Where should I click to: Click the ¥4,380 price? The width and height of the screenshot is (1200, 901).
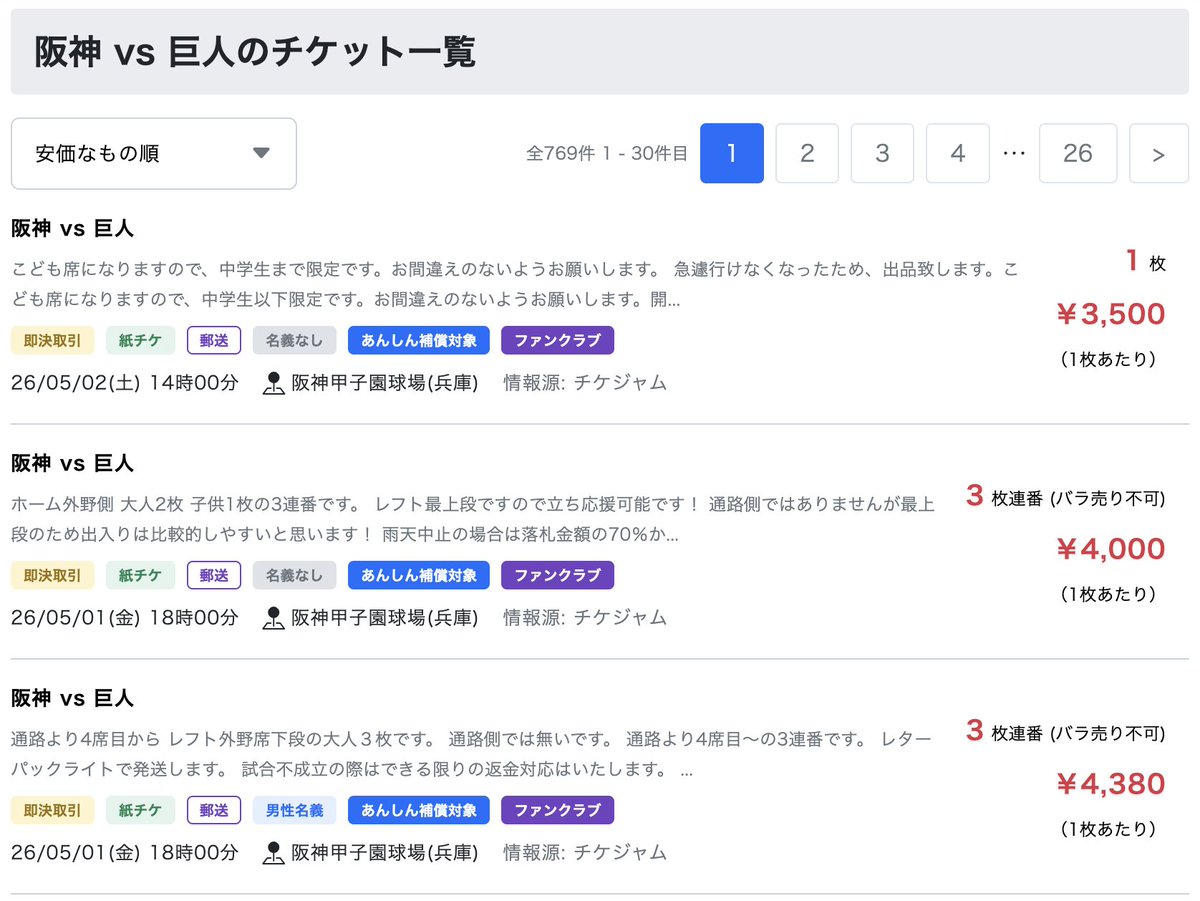1110,784
